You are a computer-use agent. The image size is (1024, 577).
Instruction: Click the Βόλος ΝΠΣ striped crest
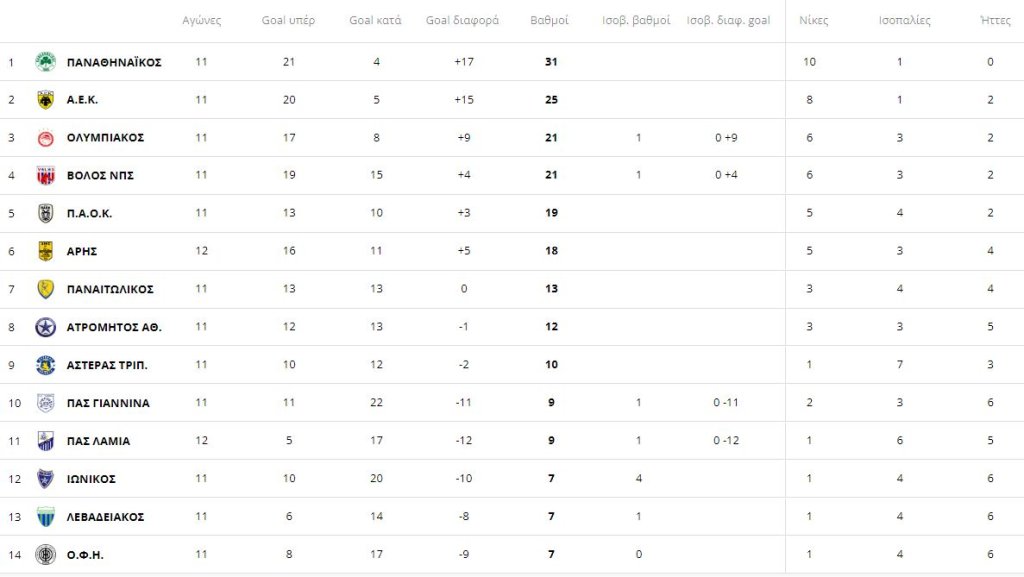(x=45, y=175)
